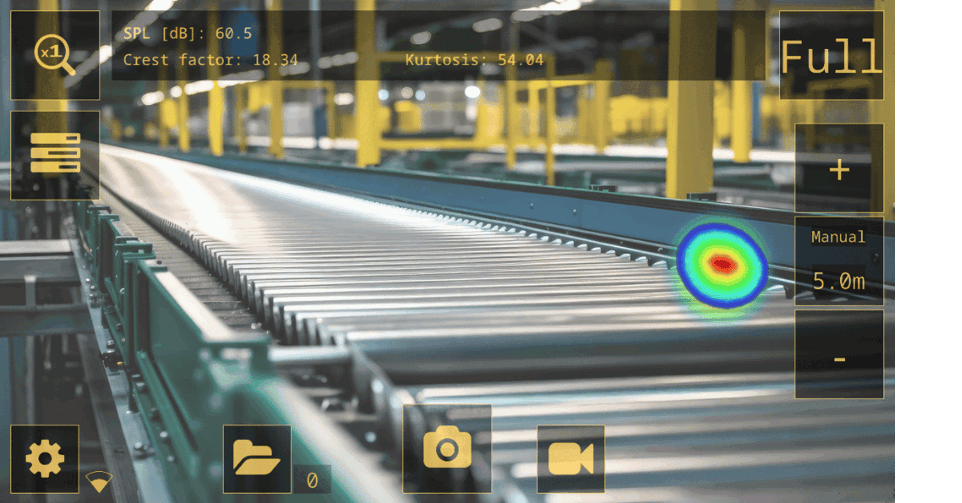Capture a snapshot with the camera icon
The width and height of the screenshot is (962, 503).
point(447,448)
